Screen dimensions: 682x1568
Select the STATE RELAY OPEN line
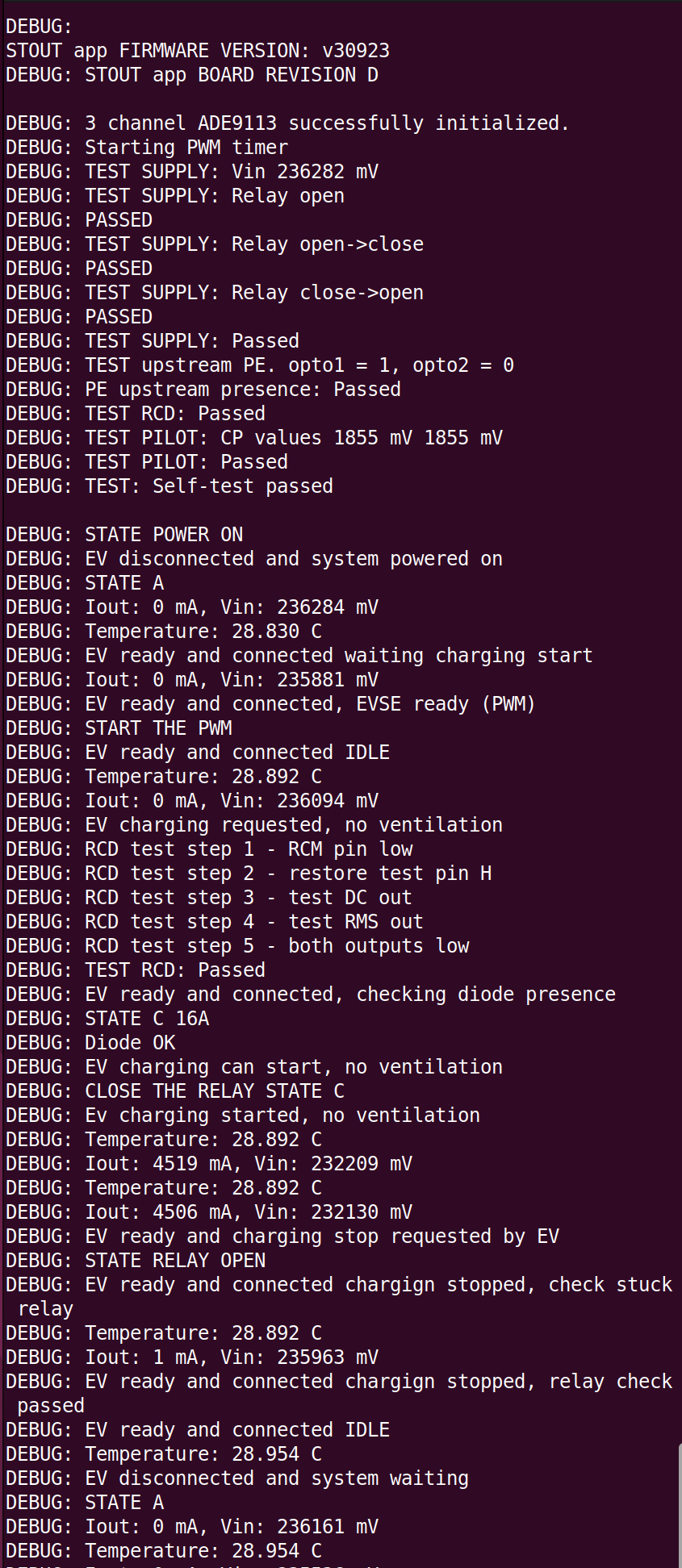(x=135, y=1261)
